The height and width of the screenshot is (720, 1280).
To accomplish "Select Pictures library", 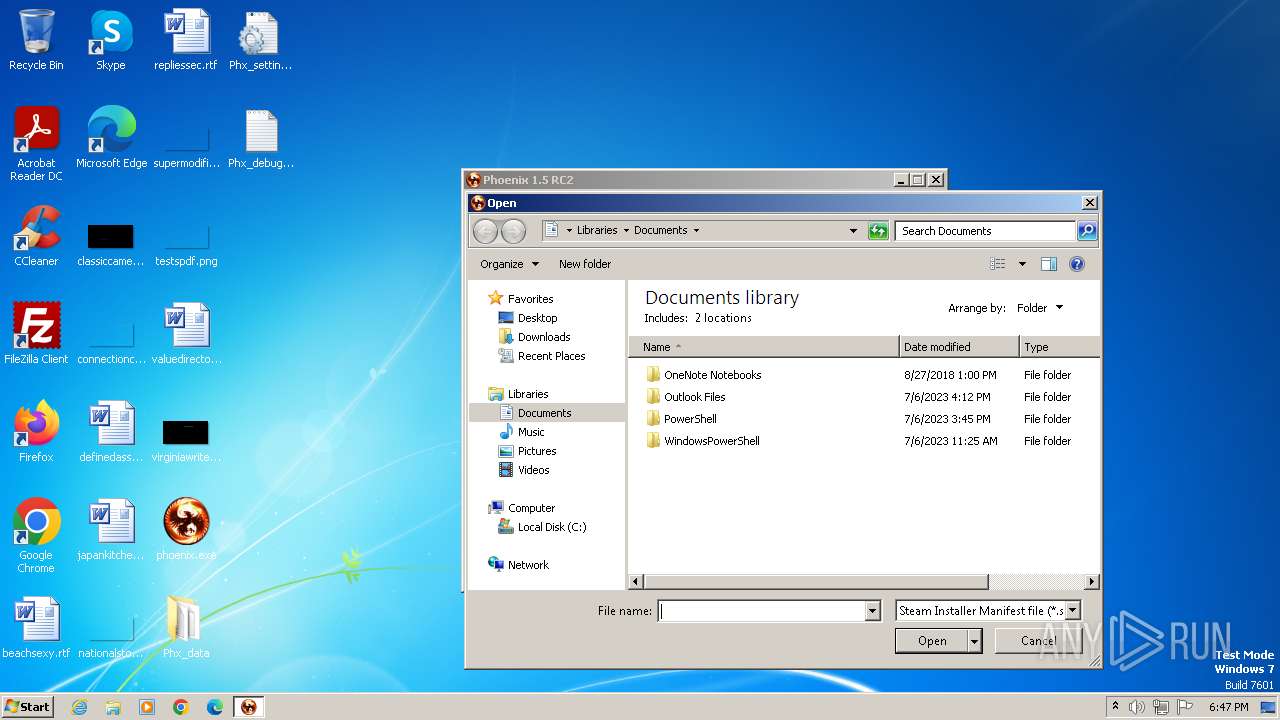I will [x=537, y=451].
